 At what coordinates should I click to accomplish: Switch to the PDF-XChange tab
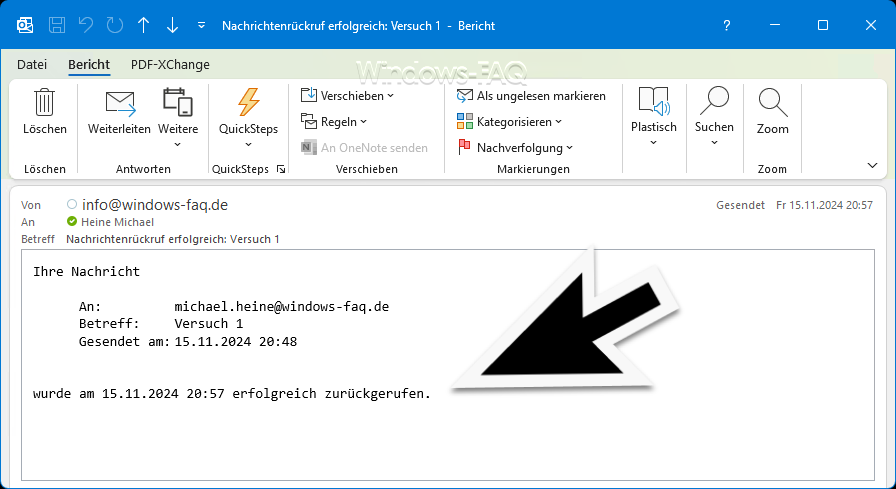(170, 65)
